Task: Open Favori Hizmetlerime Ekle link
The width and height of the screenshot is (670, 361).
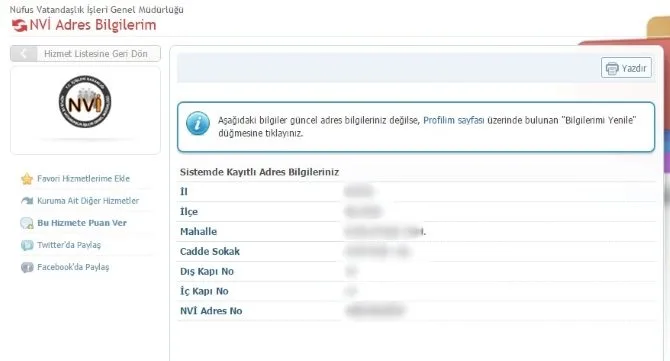Action: tap(83, 179)
